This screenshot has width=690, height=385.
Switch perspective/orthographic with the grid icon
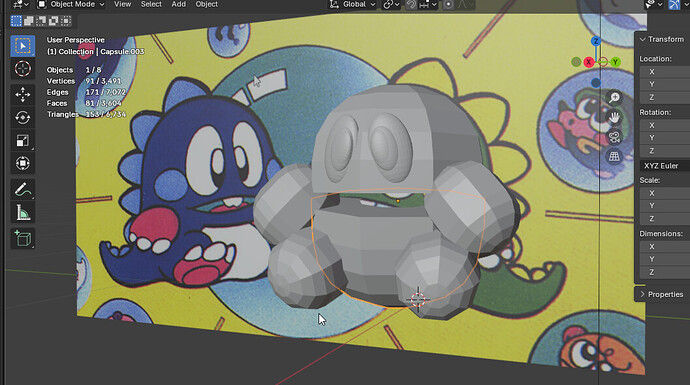[x=614, y=156]
